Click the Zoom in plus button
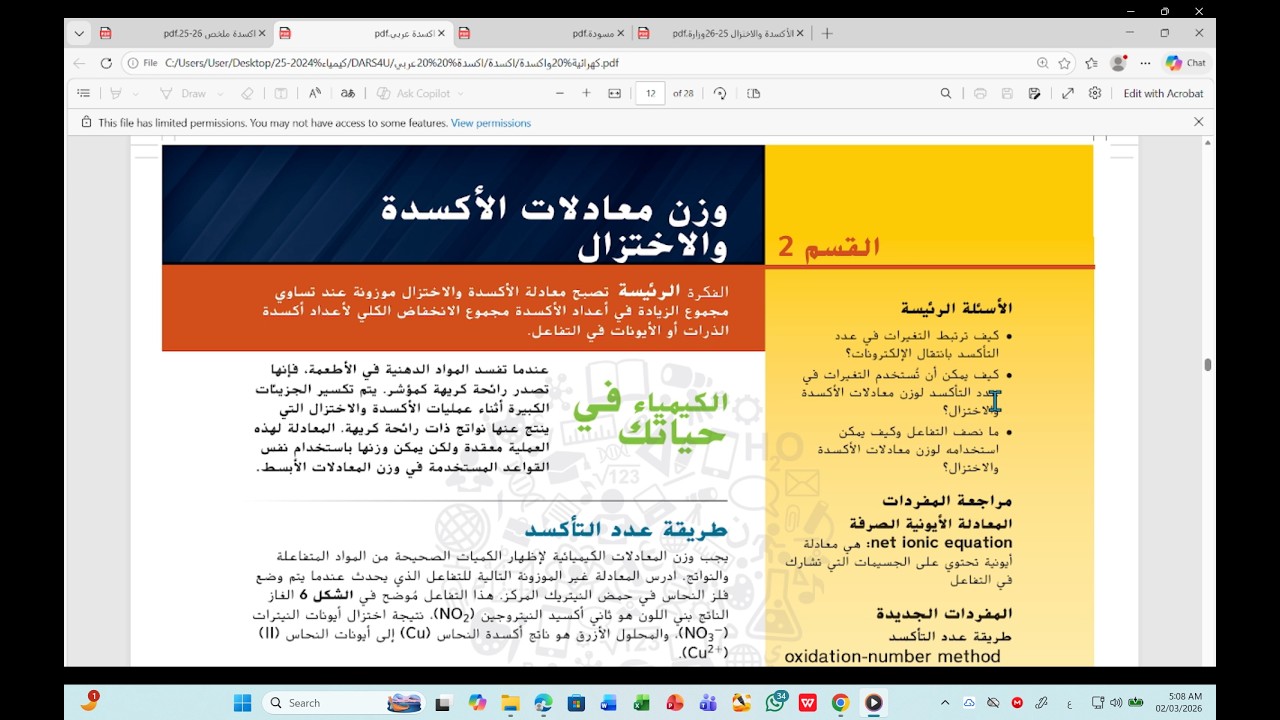Screen dimensions: 1280x720 pos(586,93)
